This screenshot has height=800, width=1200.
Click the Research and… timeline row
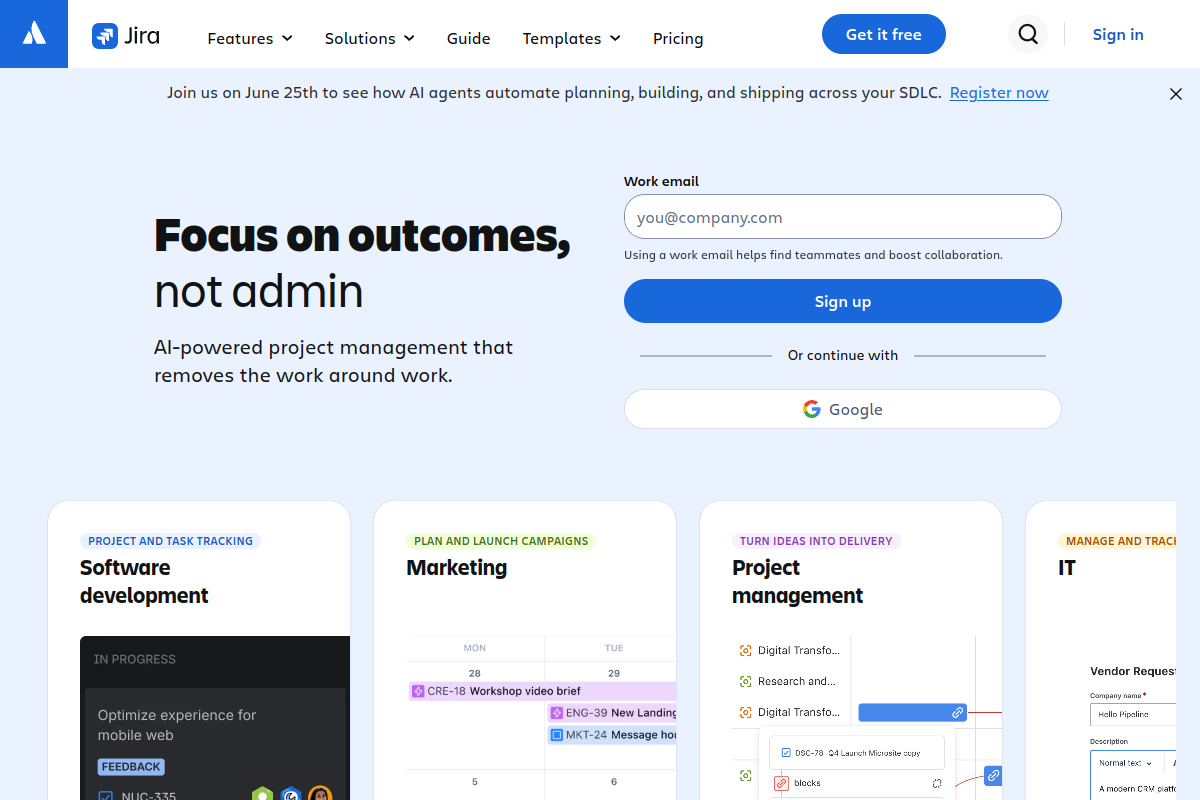coord(790,681)
